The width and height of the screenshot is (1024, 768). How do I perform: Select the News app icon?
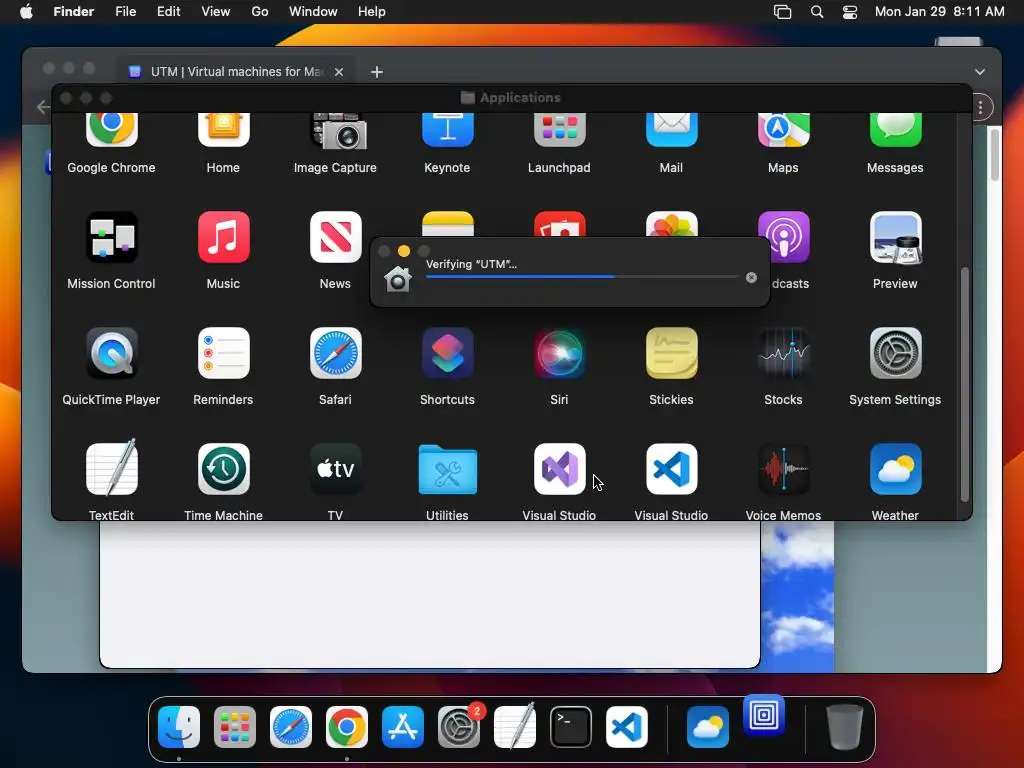pos(336,237)
